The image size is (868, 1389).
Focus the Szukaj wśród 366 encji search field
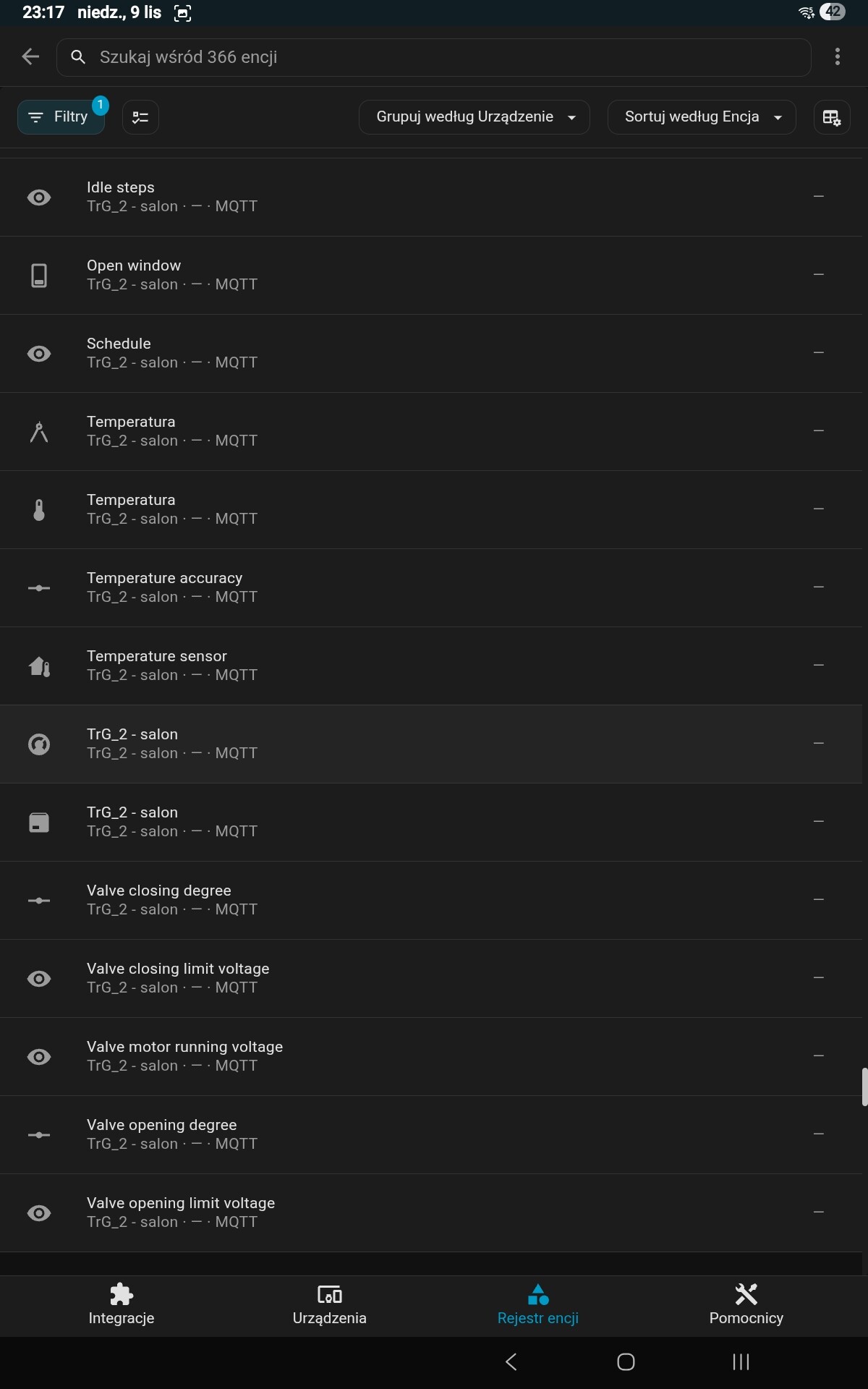(x=434, y=57)
